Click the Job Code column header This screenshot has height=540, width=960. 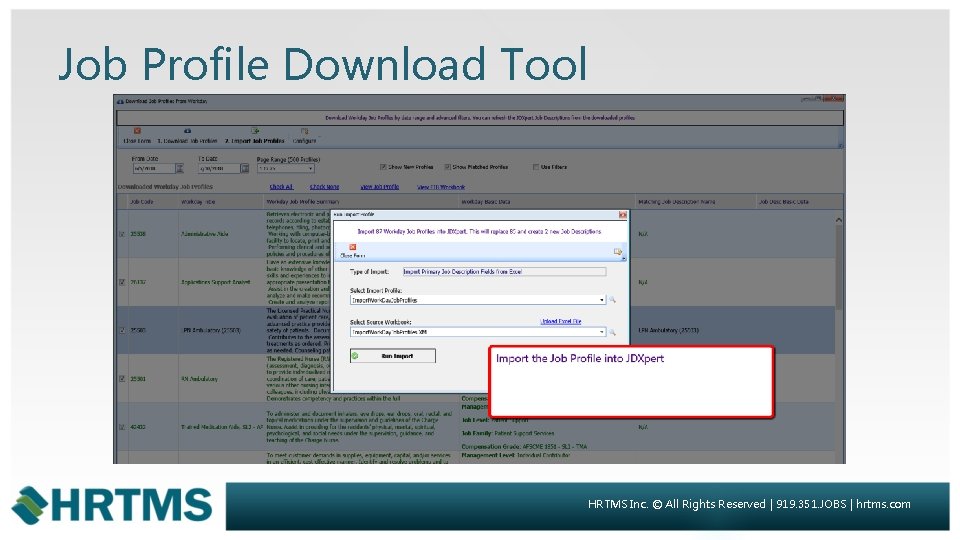[x=153, y=201]
